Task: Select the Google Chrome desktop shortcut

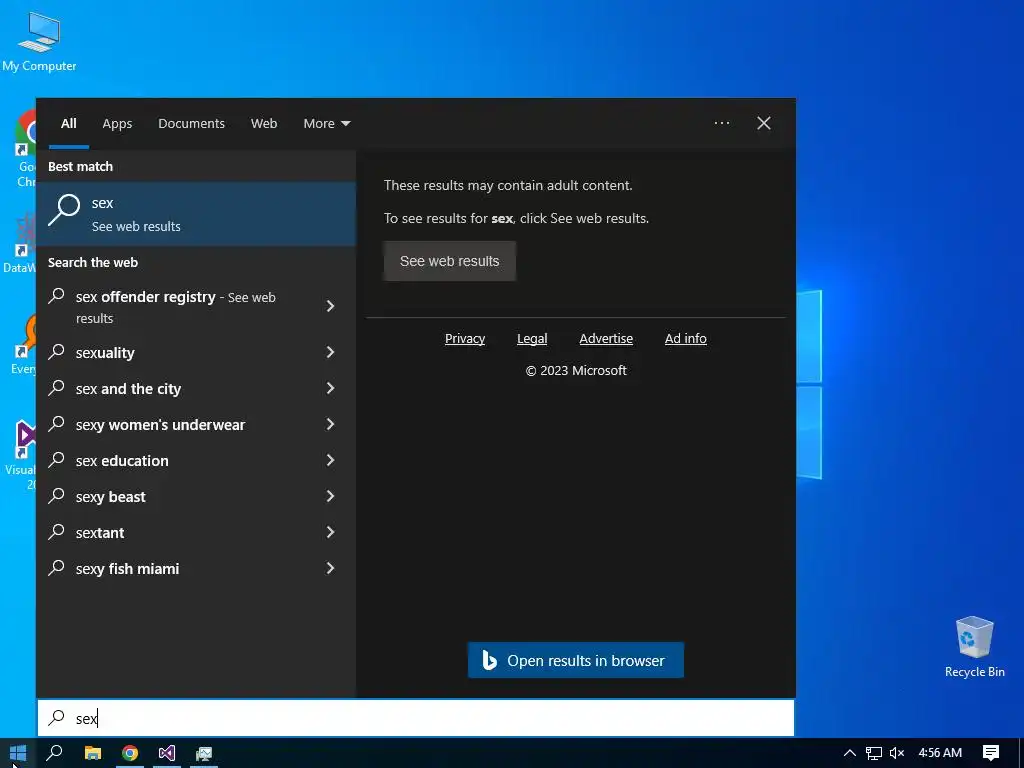Action: [25, 149]
